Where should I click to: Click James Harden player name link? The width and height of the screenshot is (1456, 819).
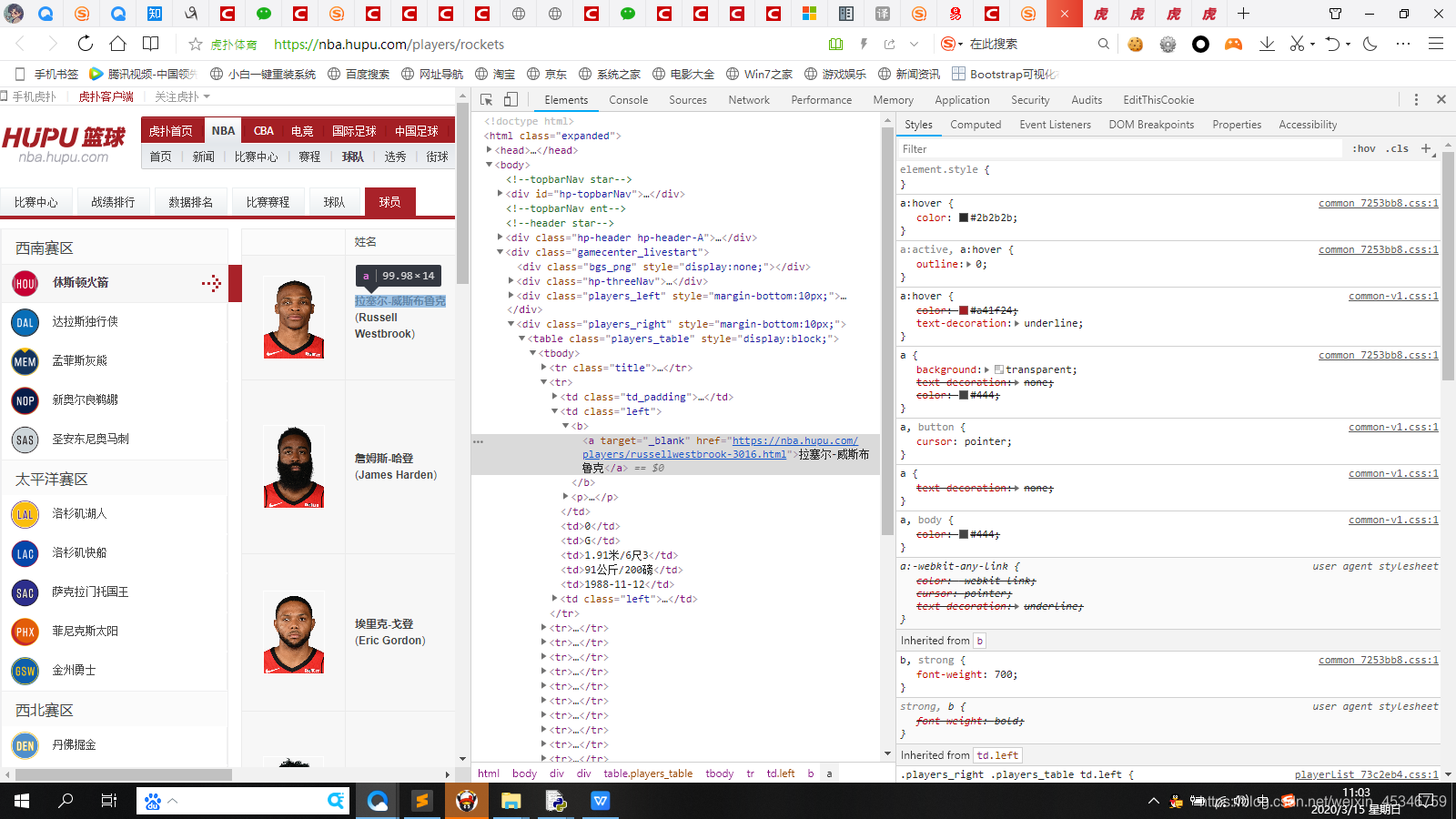tap(396, 467)
